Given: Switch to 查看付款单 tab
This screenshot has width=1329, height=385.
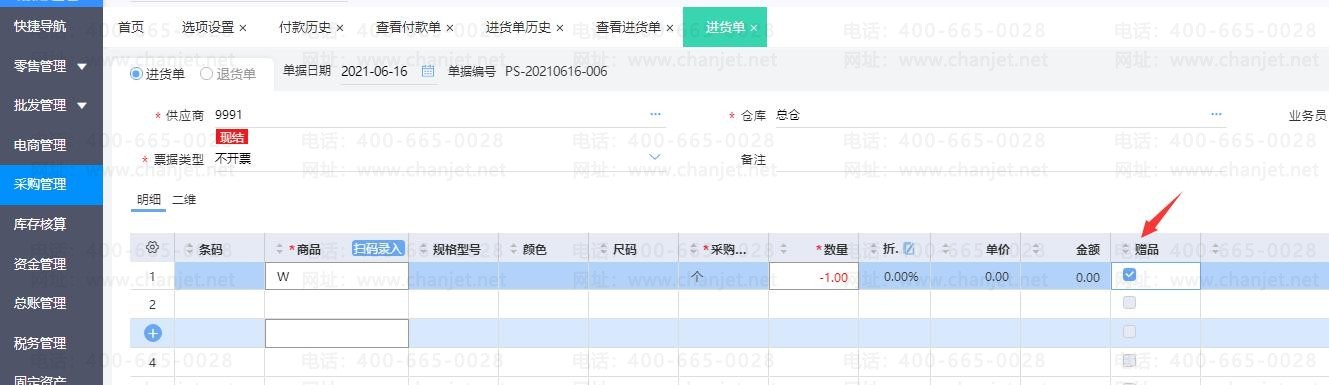Looking at the screenshot, I should [408, 27].
